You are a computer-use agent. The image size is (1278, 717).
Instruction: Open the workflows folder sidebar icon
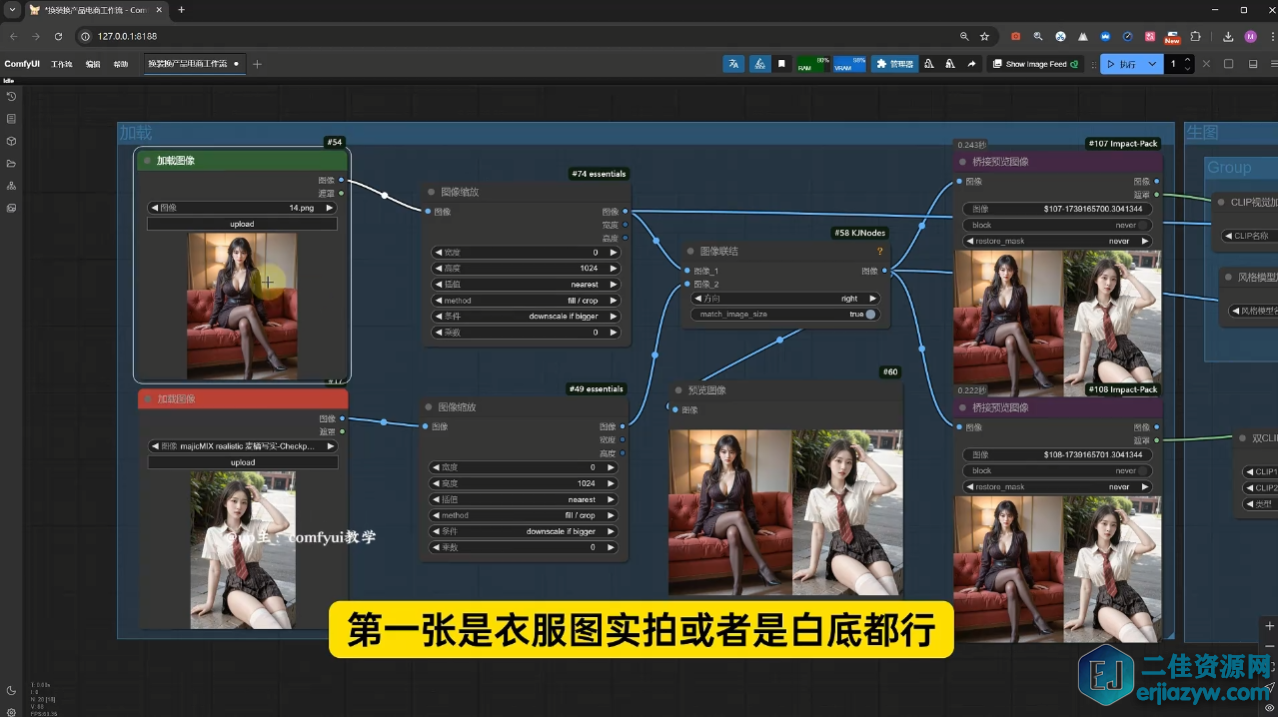click(x=11, y=163)
